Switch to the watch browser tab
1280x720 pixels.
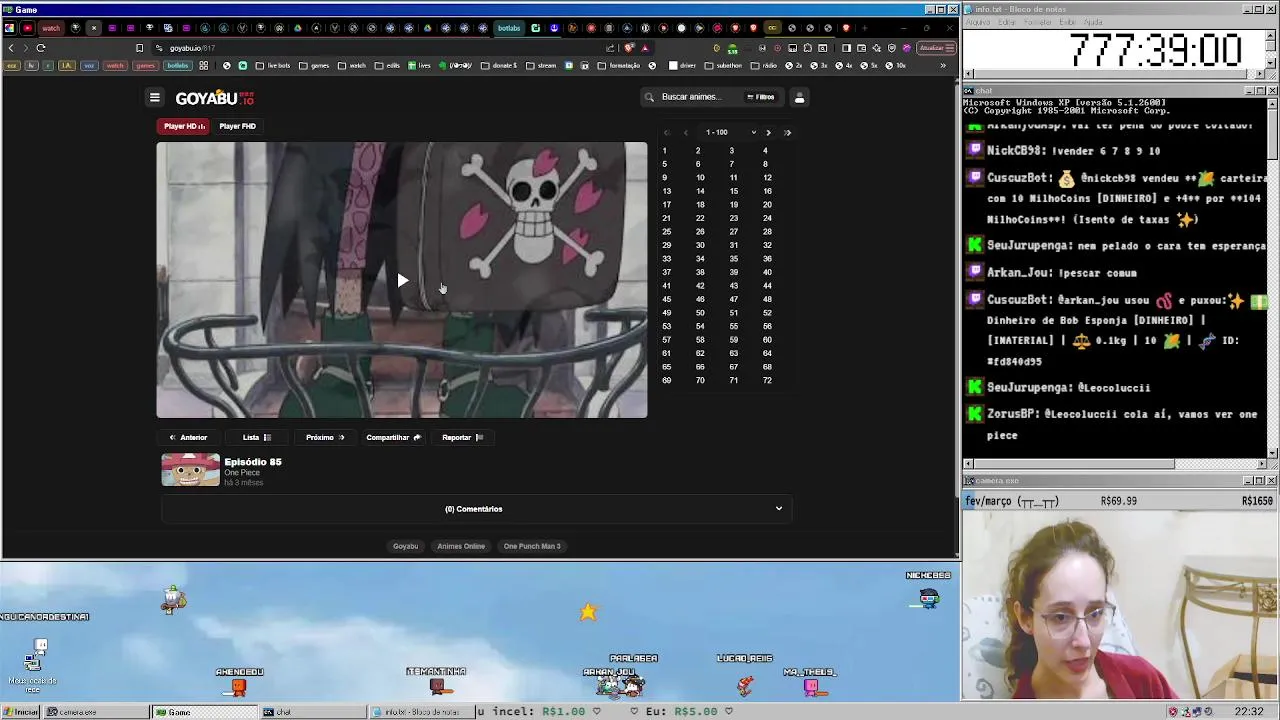50,28
